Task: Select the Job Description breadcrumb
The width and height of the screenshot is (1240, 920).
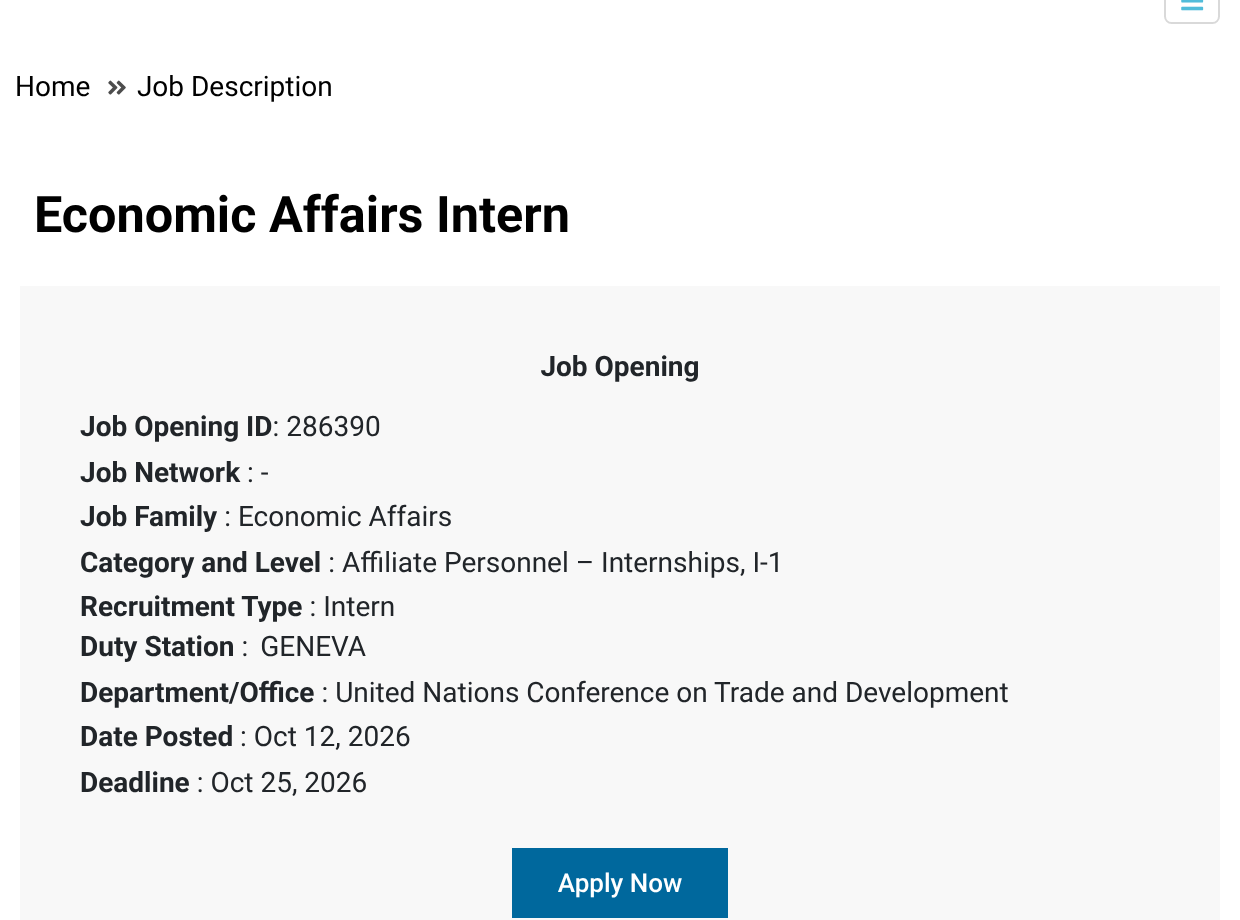Action: [x=234, y=87]
